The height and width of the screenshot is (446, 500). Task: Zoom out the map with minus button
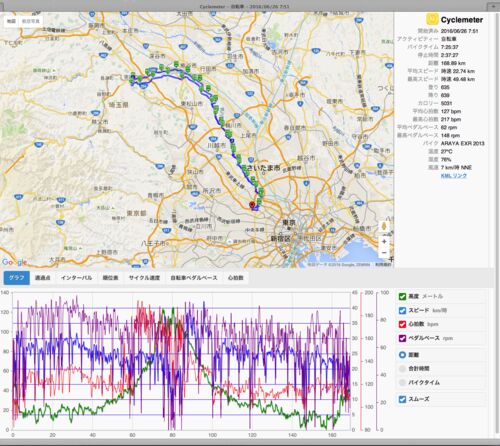point(384,252)
